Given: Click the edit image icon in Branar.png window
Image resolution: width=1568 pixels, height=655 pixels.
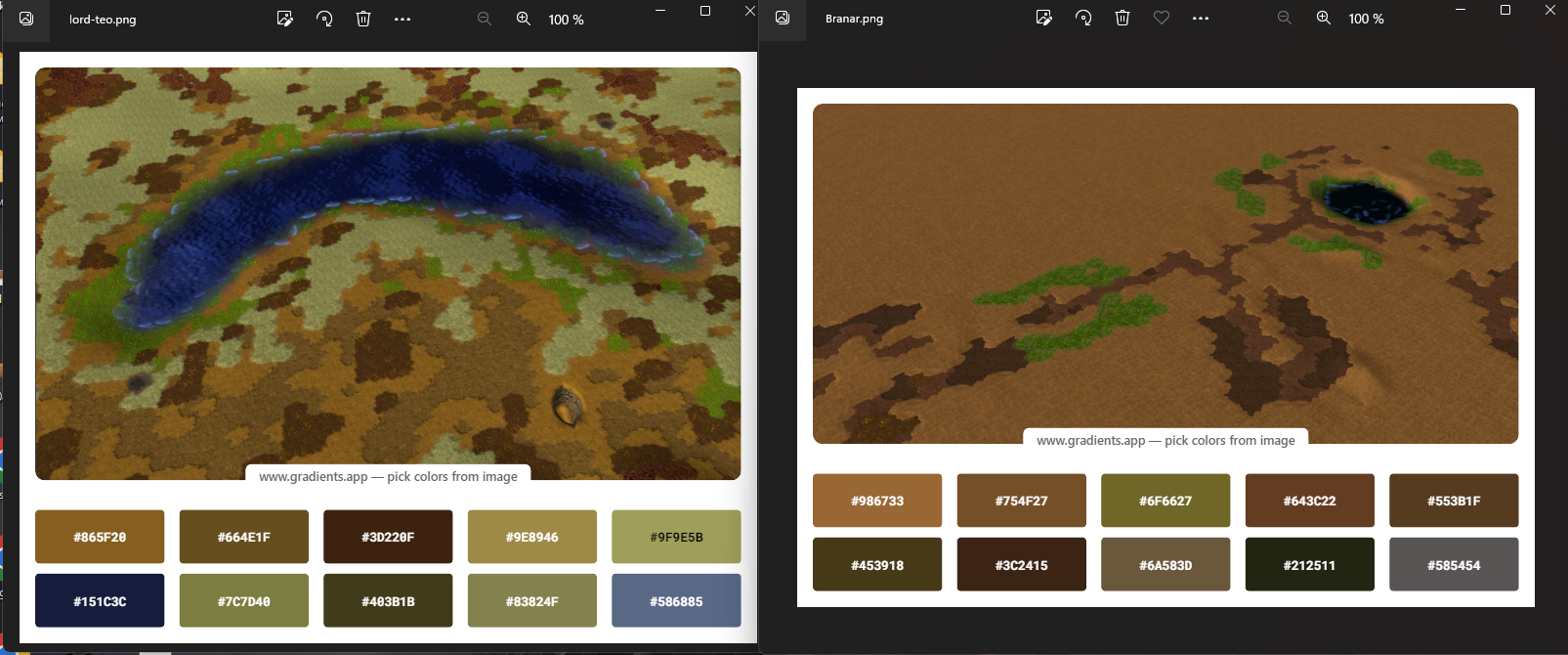Looking at the screenshot, I should coord(1043,18).
